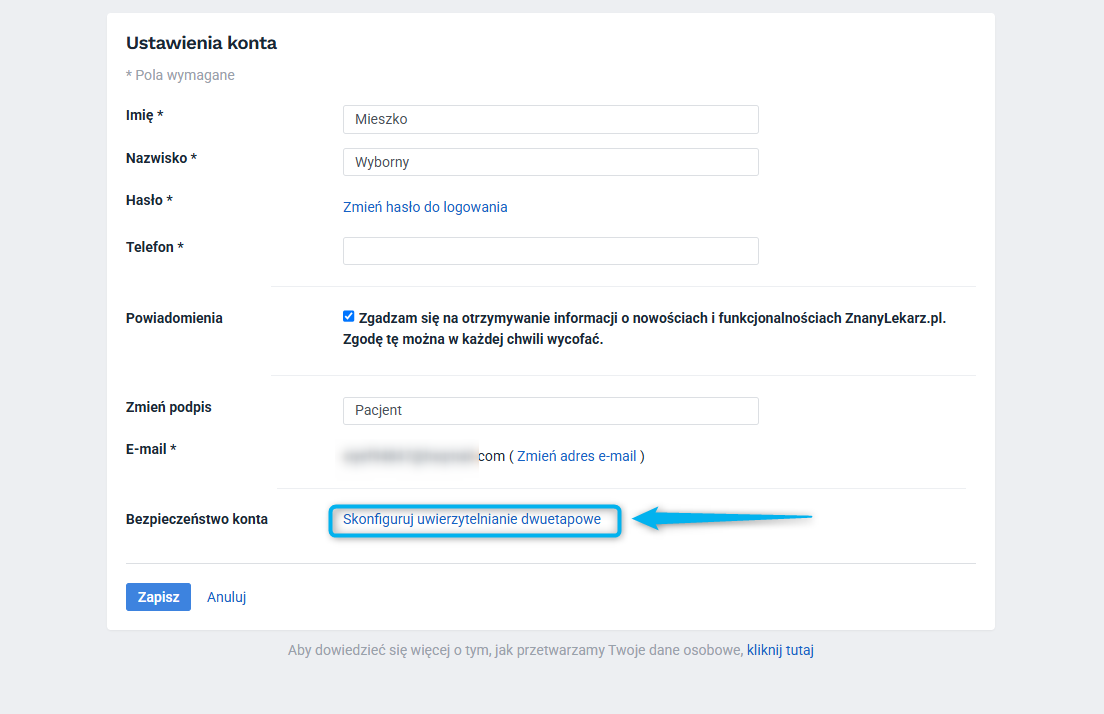Click the blue arrow pointing at the 2FA button

coord(720,518)
